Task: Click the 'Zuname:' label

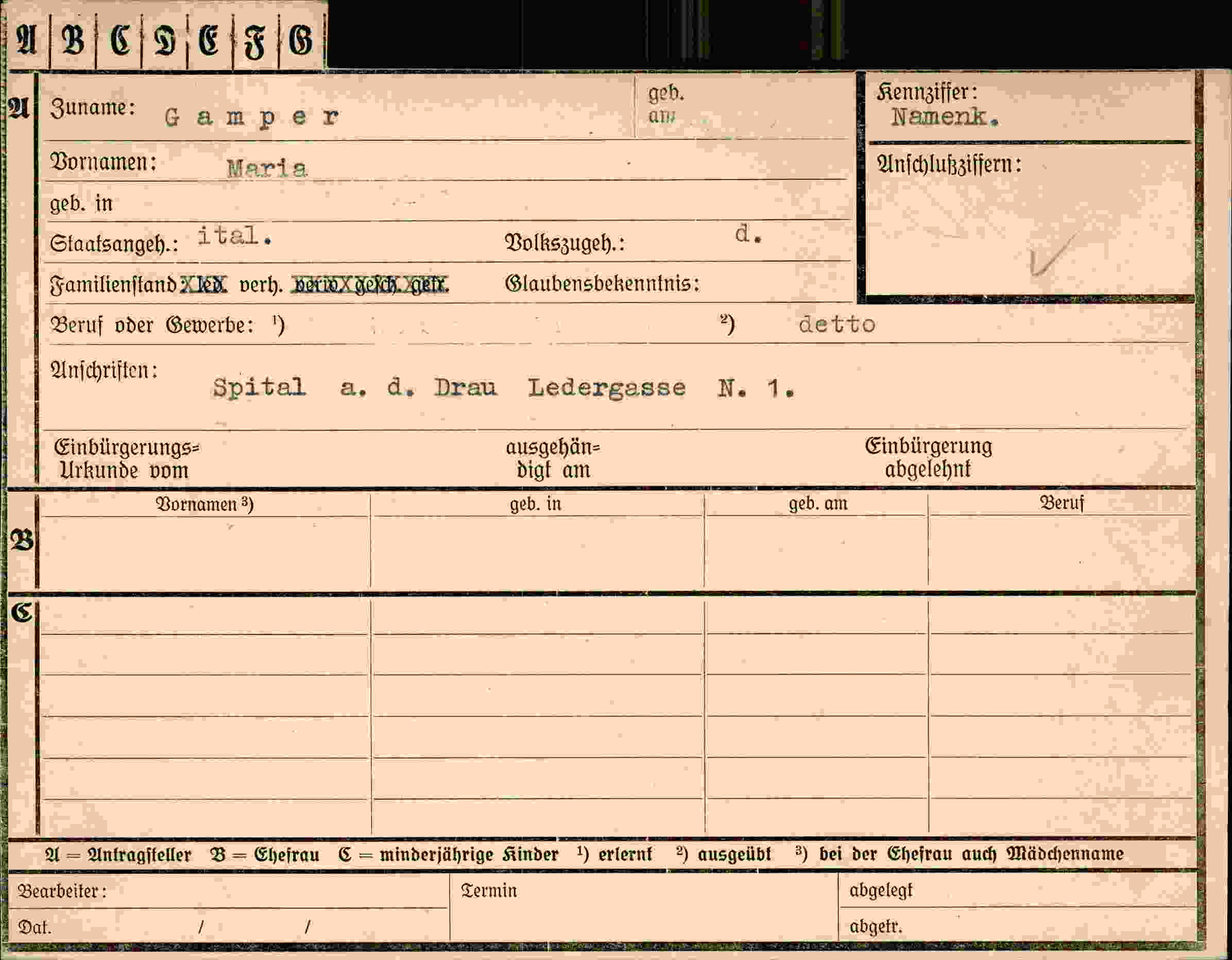Action: pos(93,107)
